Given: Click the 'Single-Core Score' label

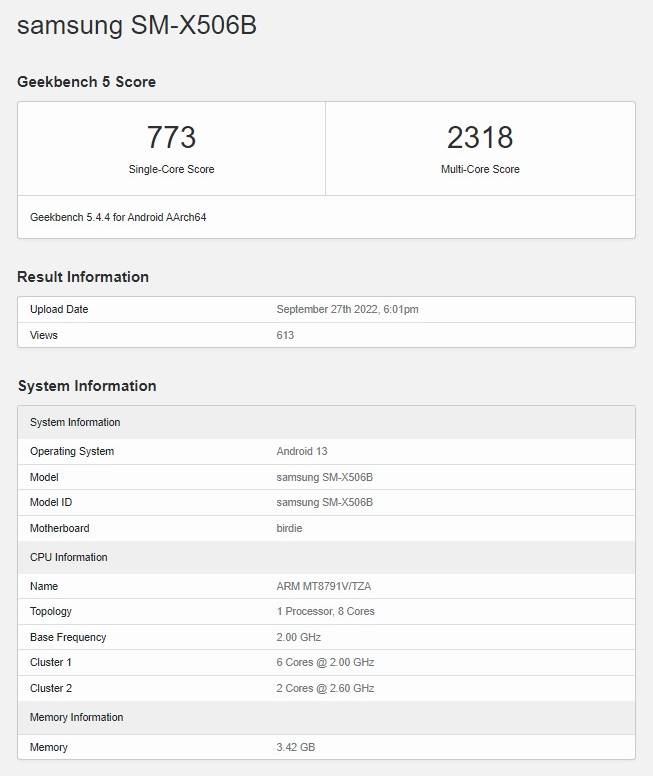Looking at the screenshot, I should coord(171,169).
